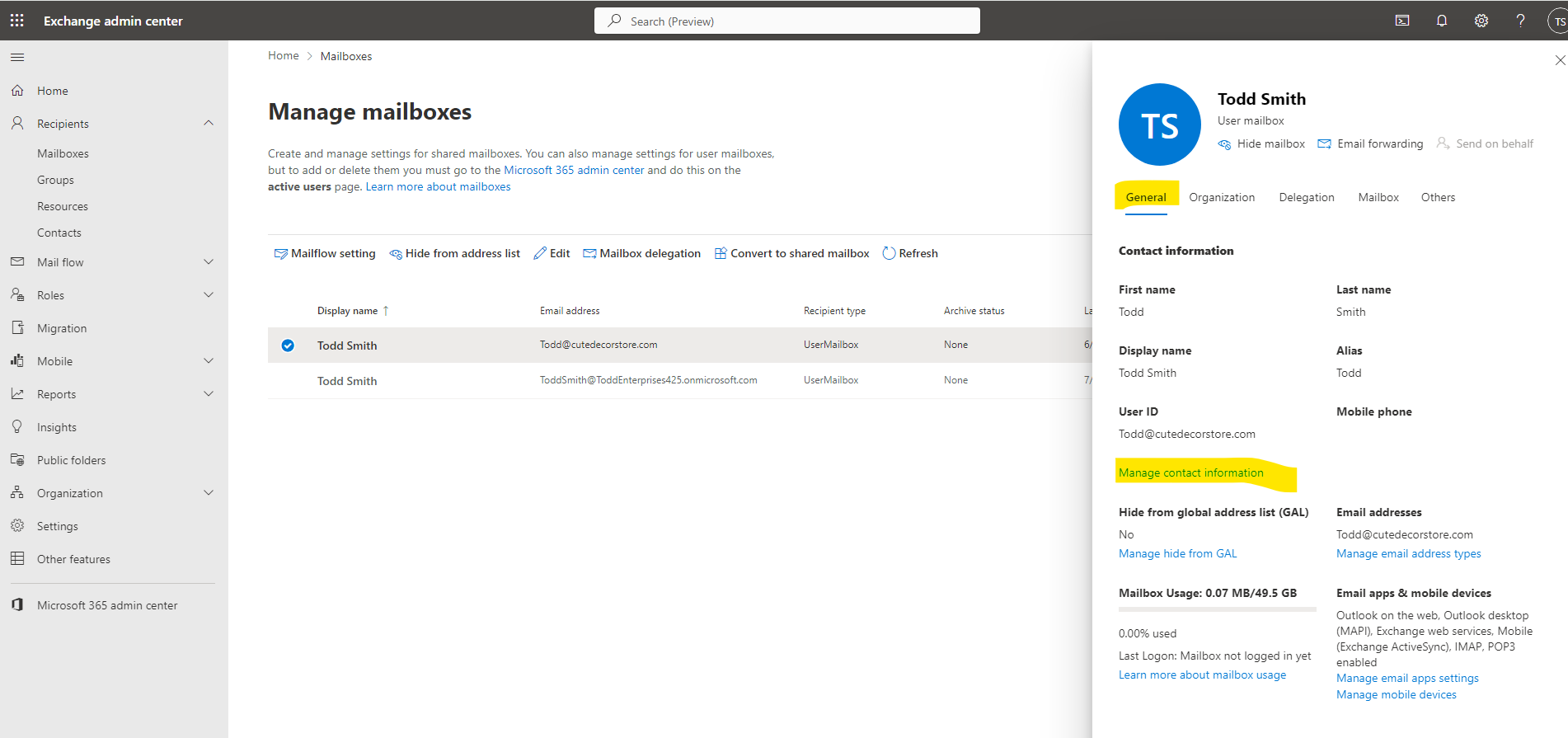Open Manage email address types link
The height and width of the screenshot is (738, 1568).
click(x=1408, y=553)
